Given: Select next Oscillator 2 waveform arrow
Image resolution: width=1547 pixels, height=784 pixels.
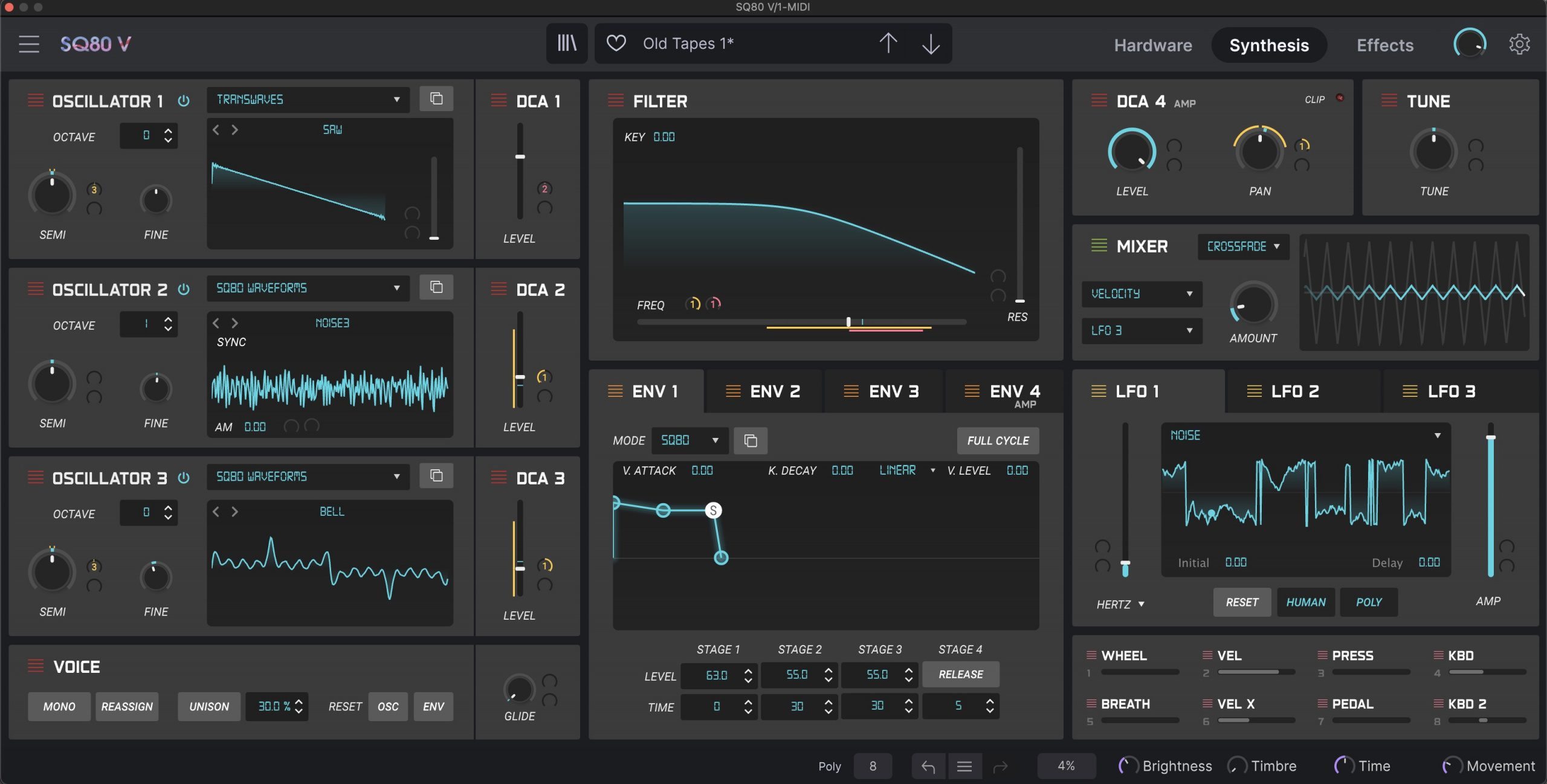Looking at the screenshot, I should 234,323.
